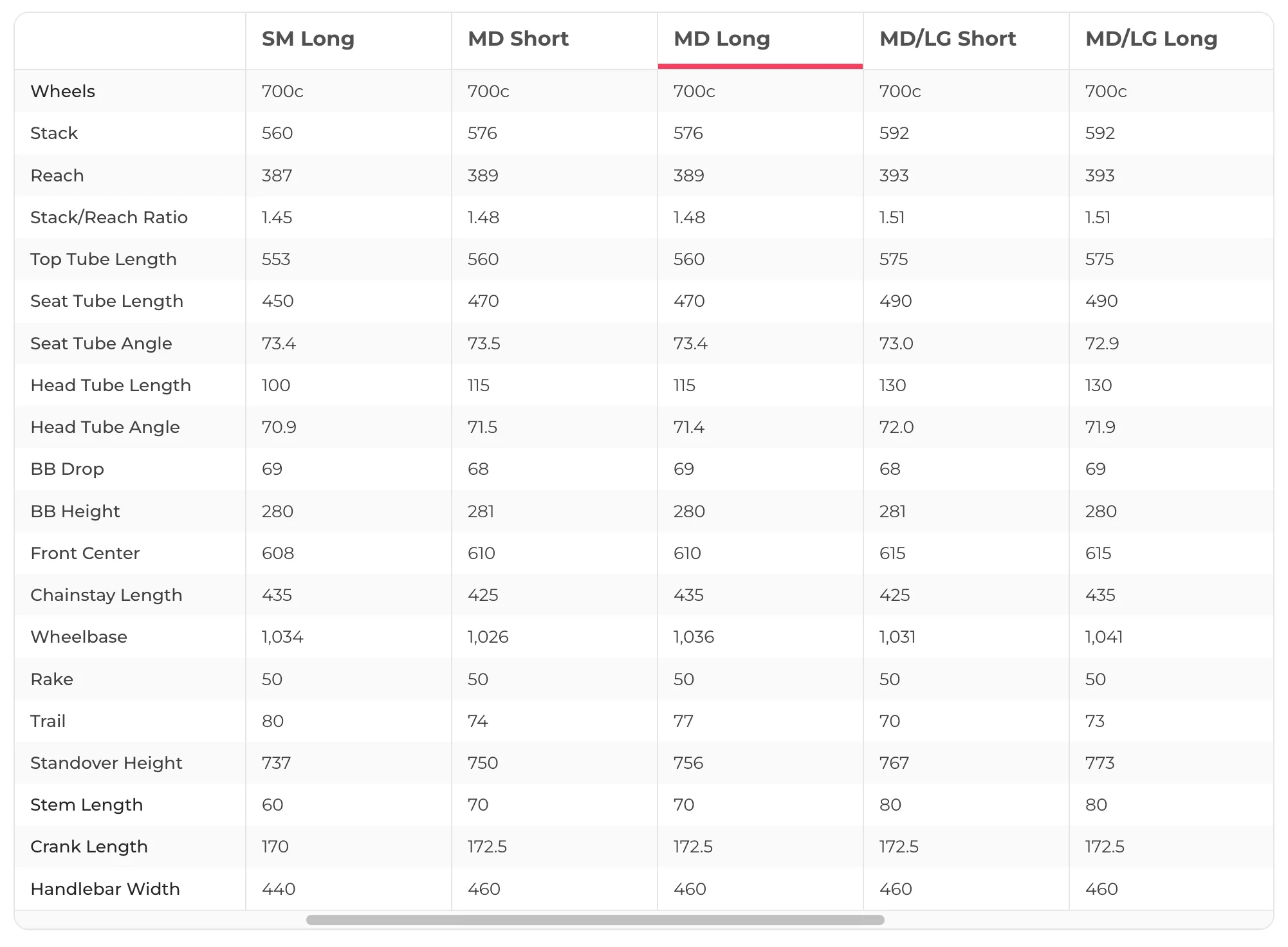Click the Head Tube Angle row label
1288x947 pixels.
(105, 427)
